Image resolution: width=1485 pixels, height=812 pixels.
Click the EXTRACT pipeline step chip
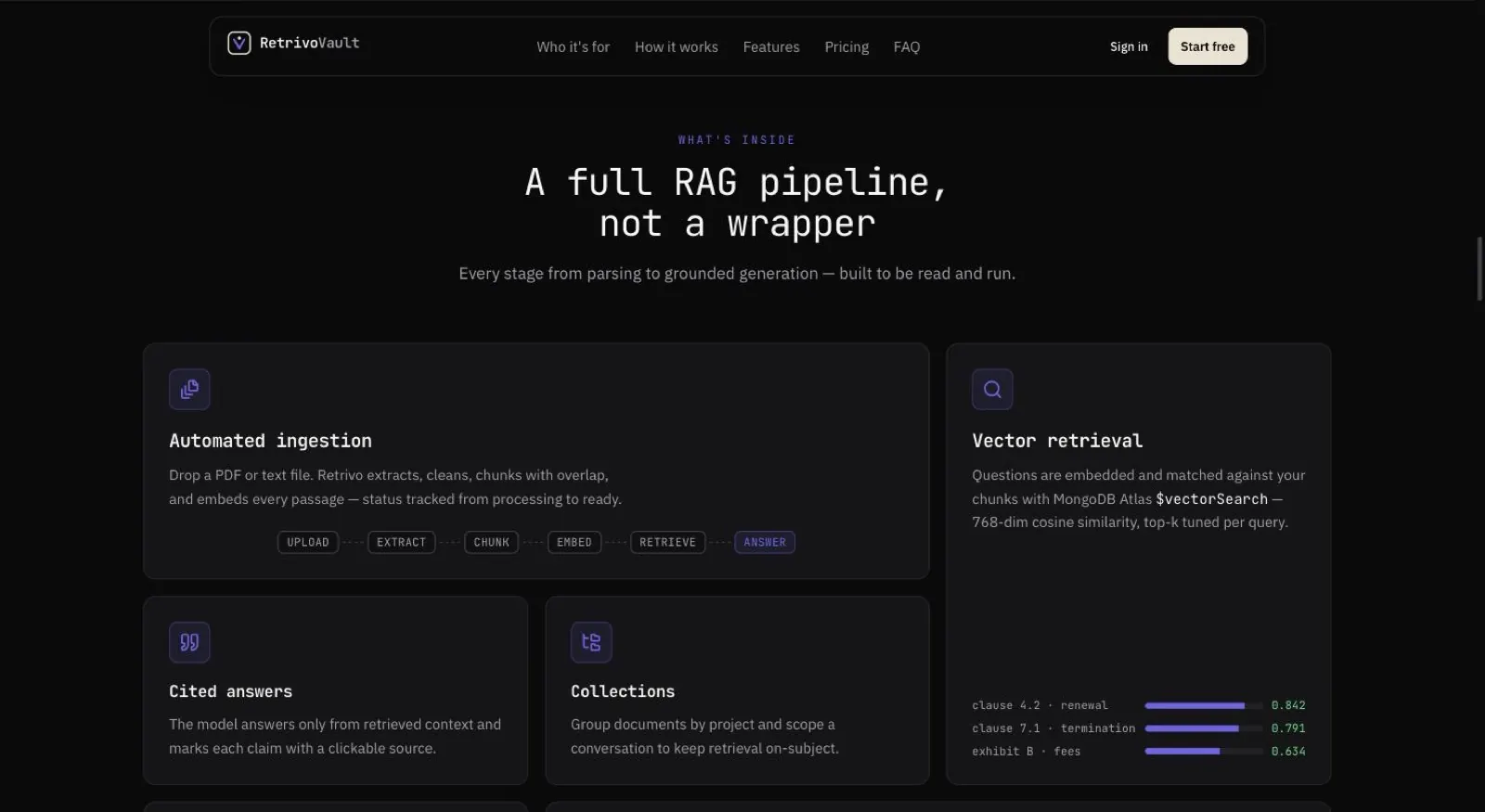pyautogui.click(x=401, y=542)
